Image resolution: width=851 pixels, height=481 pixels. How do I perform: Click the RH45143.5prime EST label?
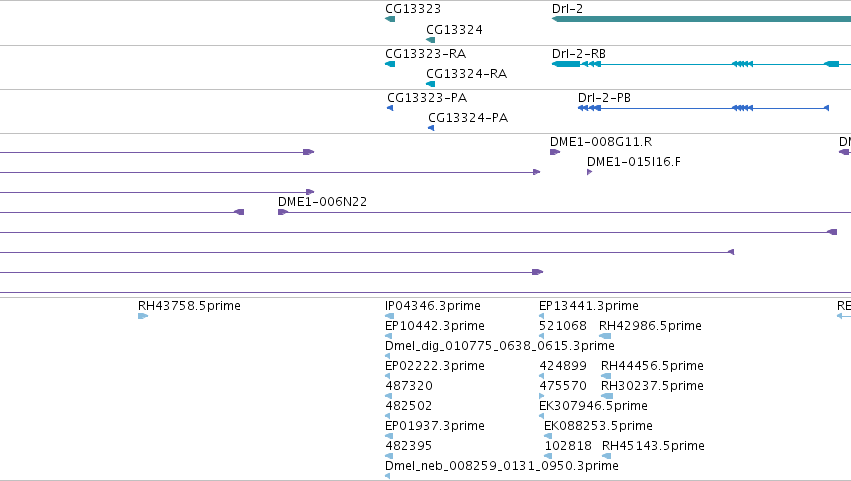[x=653, y=446]
